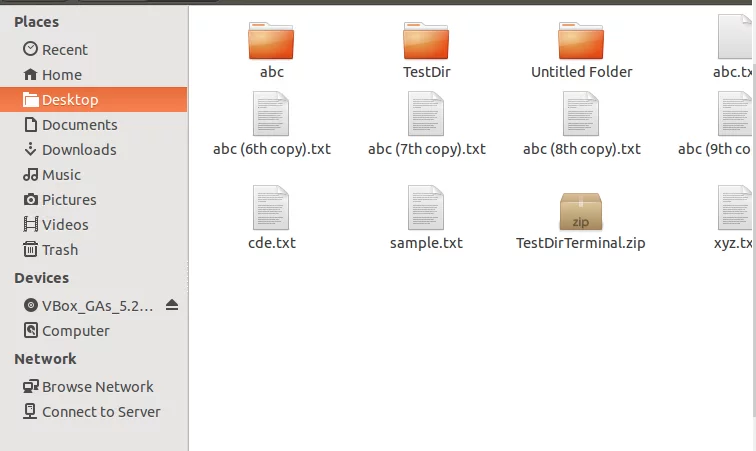
Task: Click the Untitled Folder icon
Action: (581, 41)
